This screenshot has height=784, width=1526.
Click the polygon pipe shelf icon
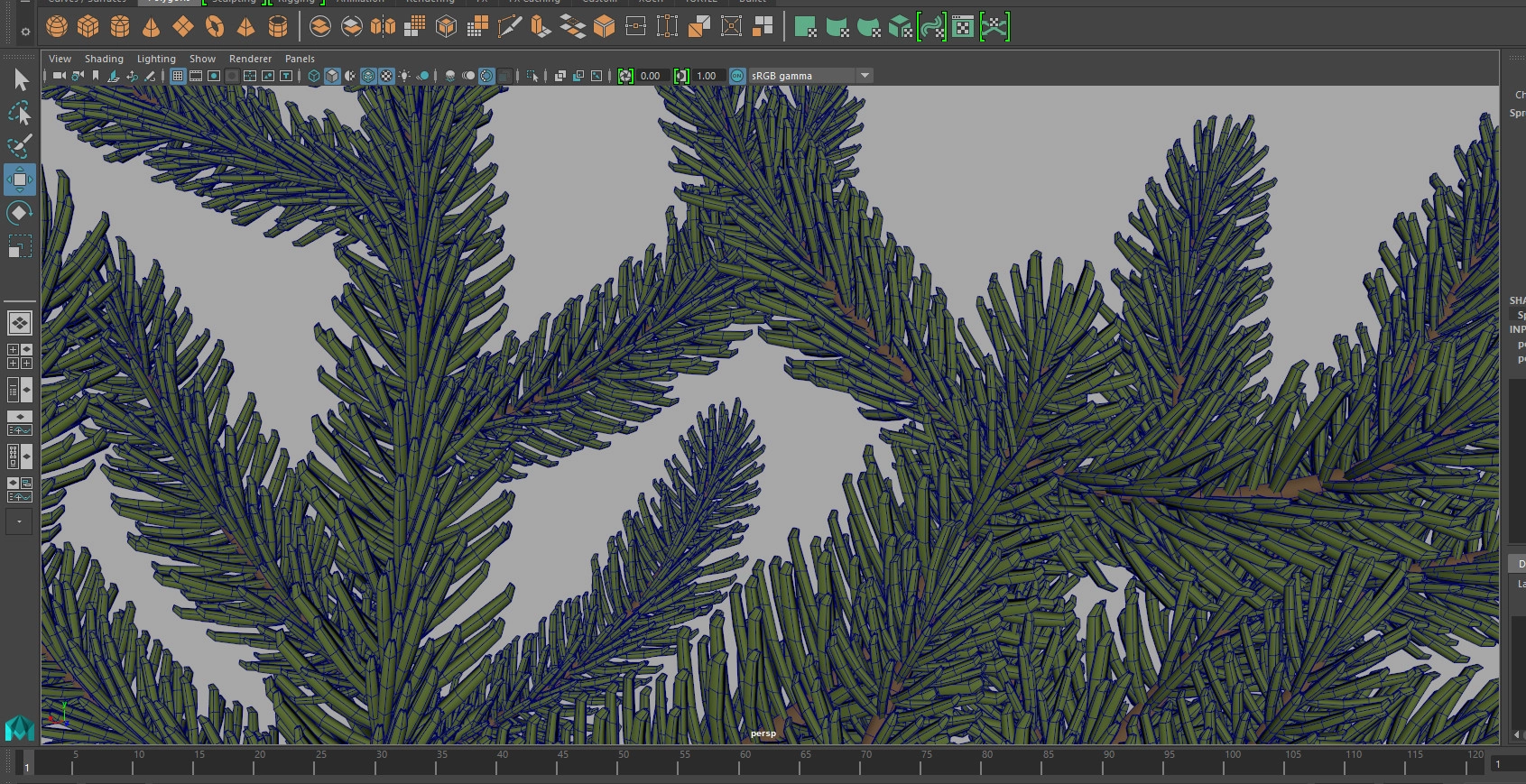point(278,27)
